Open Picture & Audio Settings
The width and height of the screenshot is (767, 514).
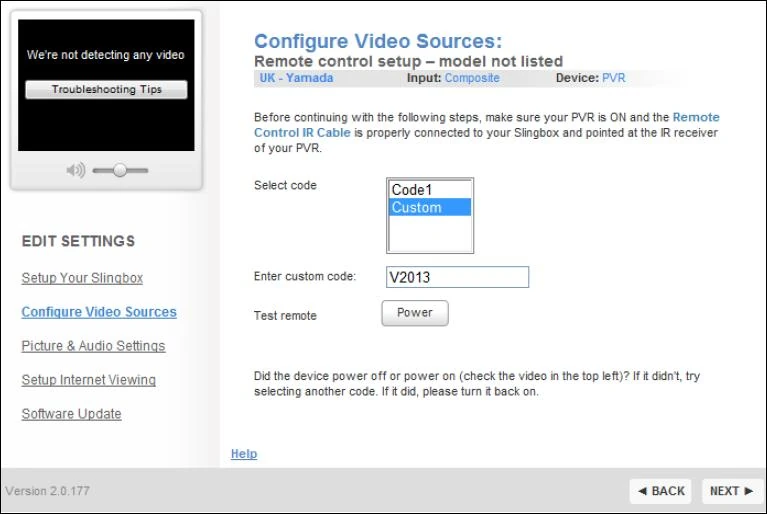tap(93, 346)
